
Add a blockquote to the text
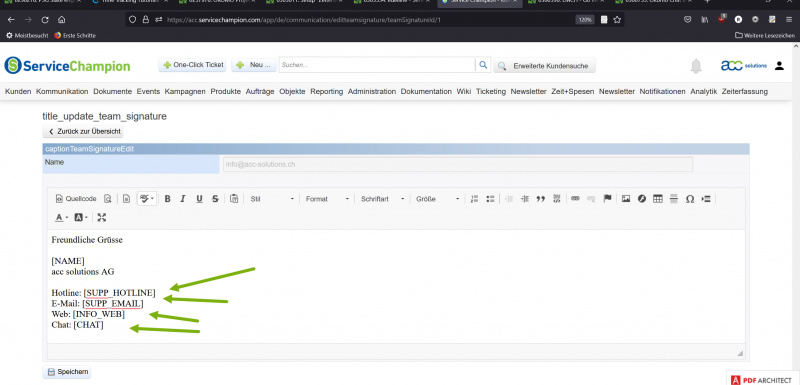point(541,199)
